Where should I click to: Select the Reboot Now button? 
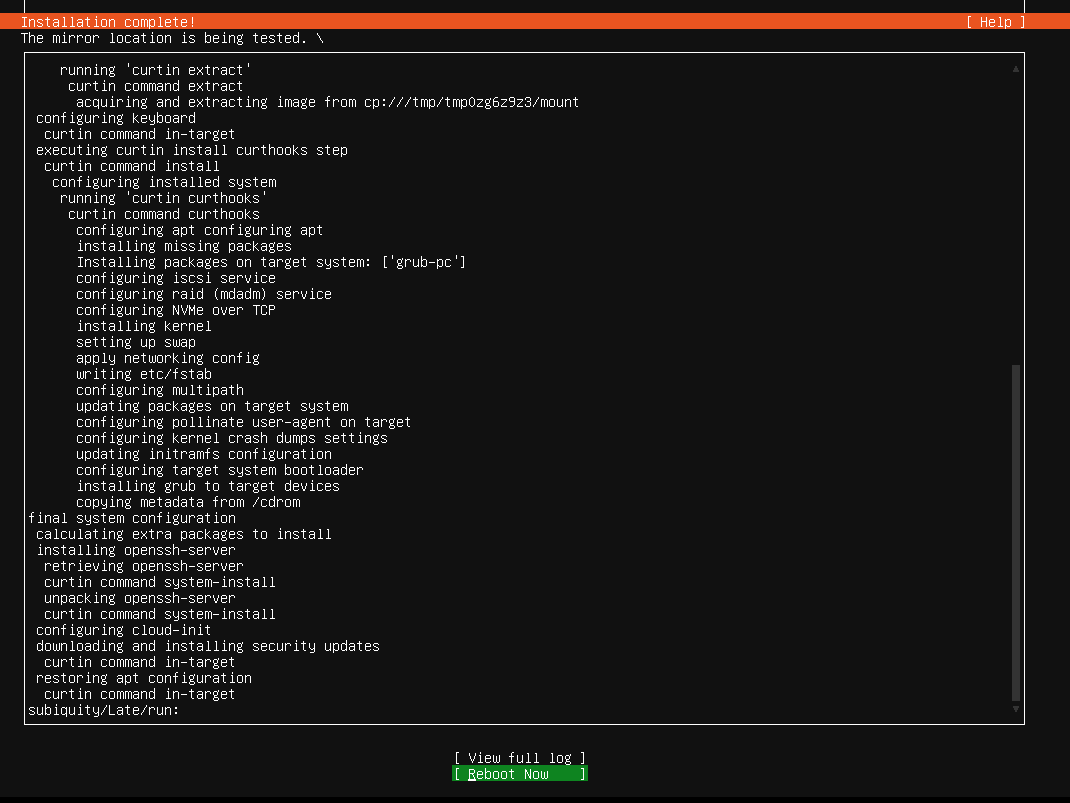[519, 773]
